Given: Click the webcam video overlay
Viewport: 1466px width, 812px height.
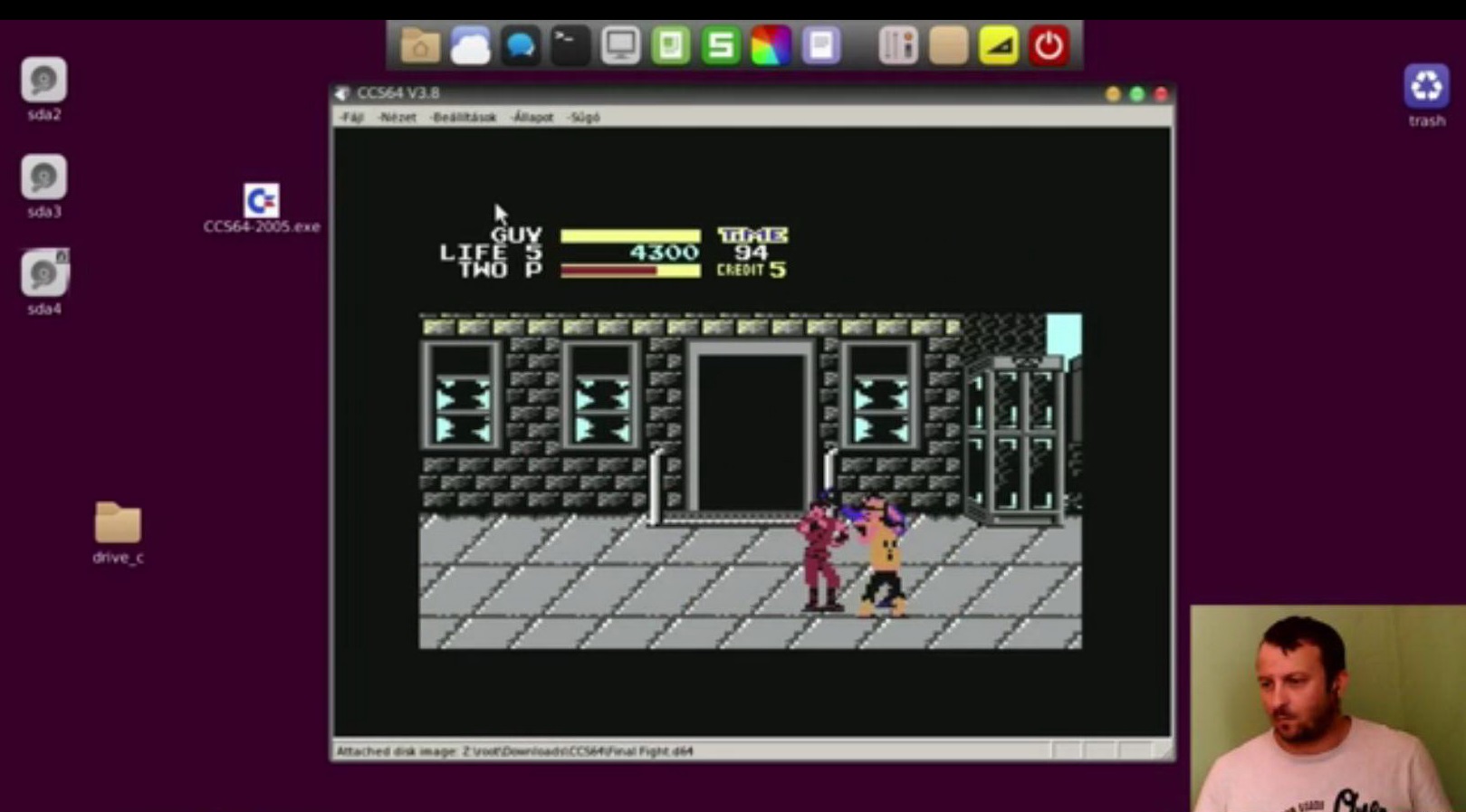Looking at the screenshot, I should tap(1327, 709).
